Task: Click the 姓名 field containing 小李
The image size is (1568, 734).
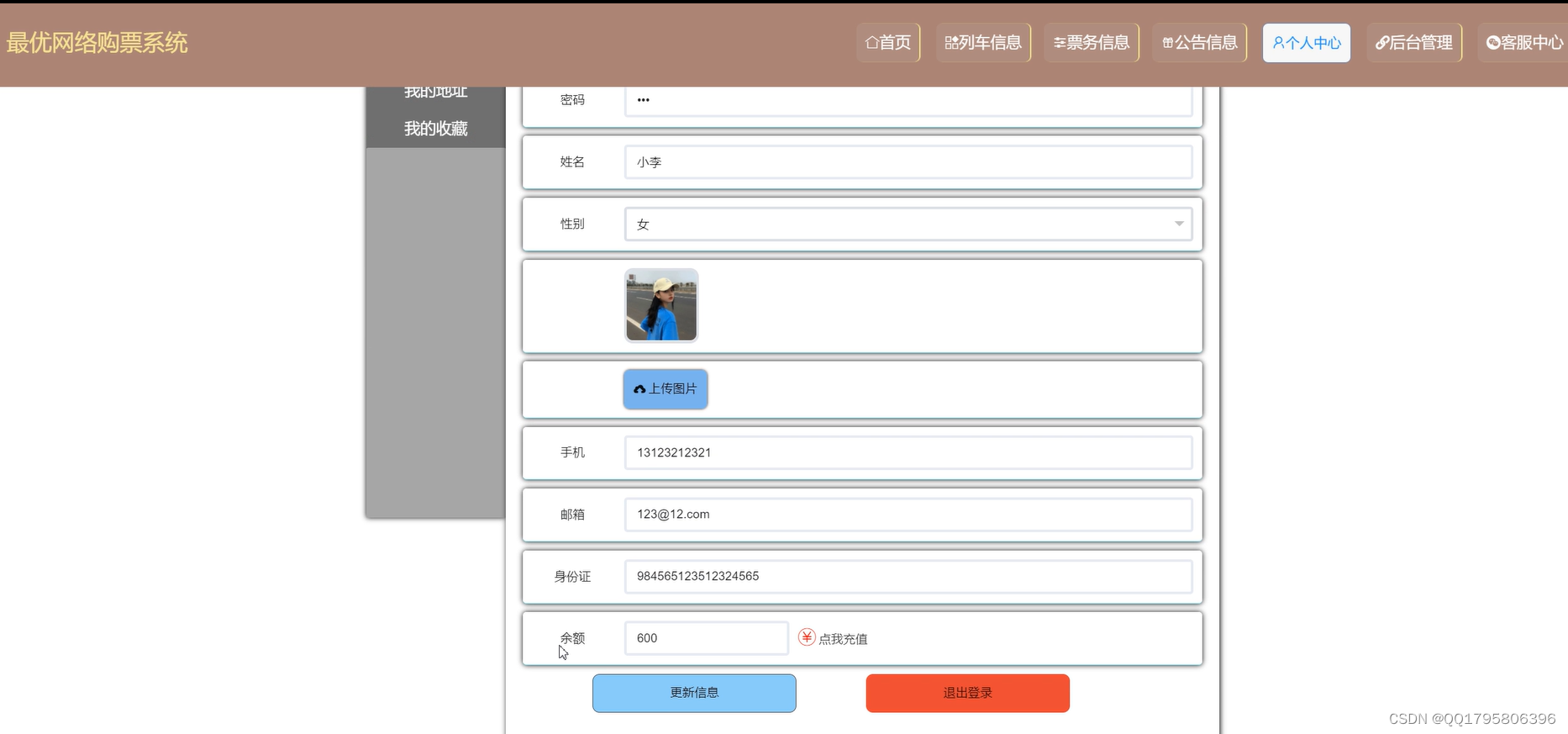Action: pos(908,162)
